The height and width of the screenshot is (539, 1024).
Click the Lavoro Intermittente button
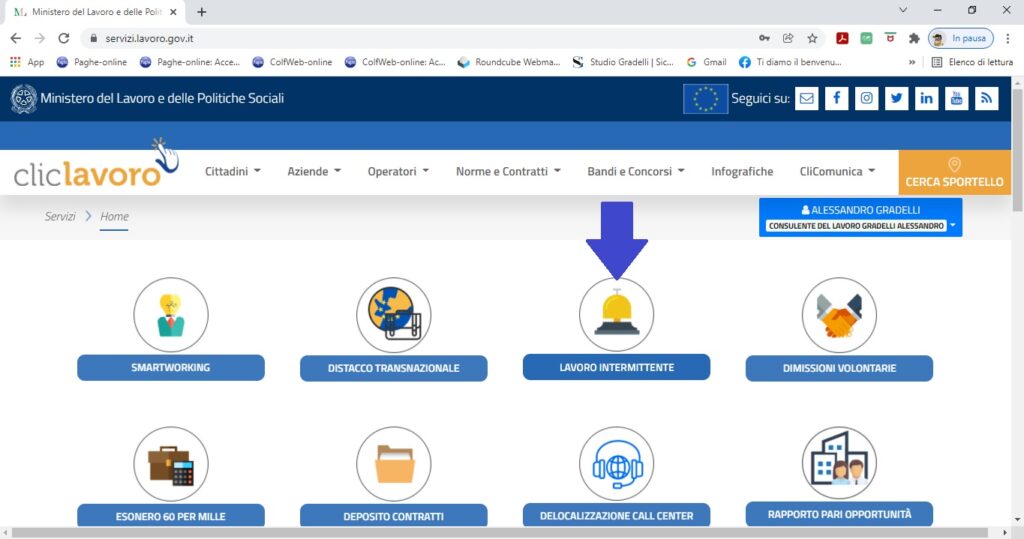pos(616,367)
